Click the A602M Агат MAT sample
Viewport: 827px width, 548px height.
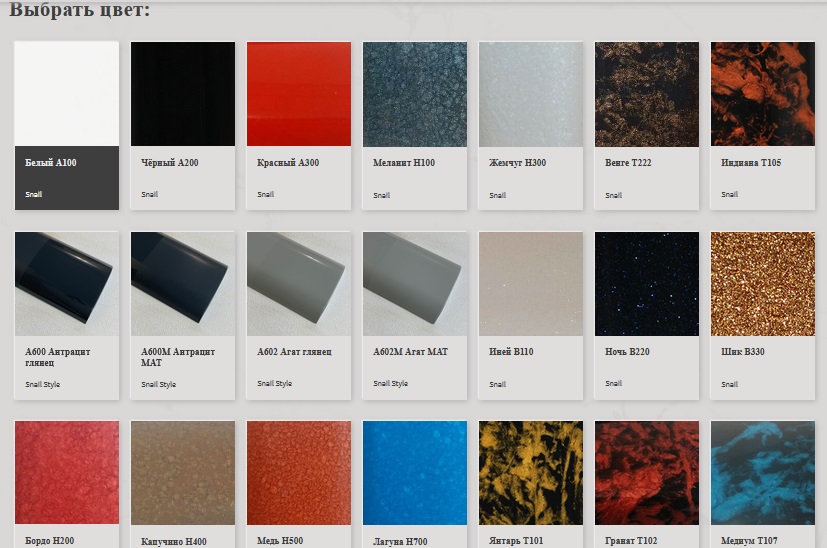(x=415, y=284)
